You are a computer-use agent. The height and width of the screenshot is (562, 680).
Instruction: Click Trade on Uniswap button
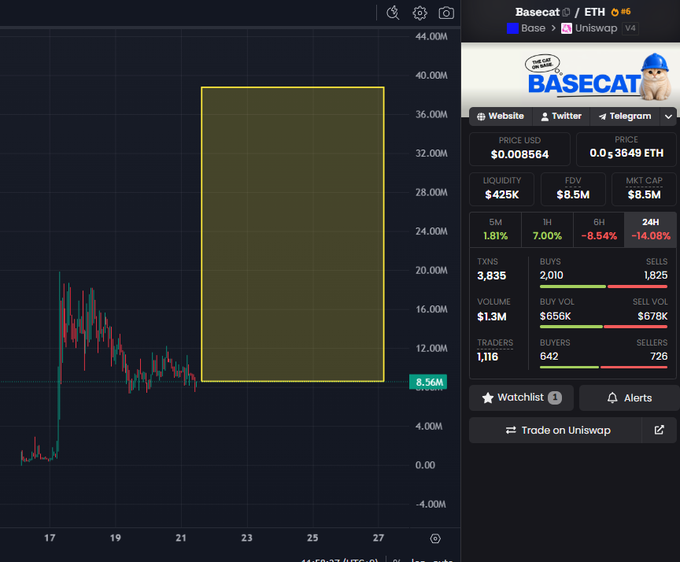(556, 430)
